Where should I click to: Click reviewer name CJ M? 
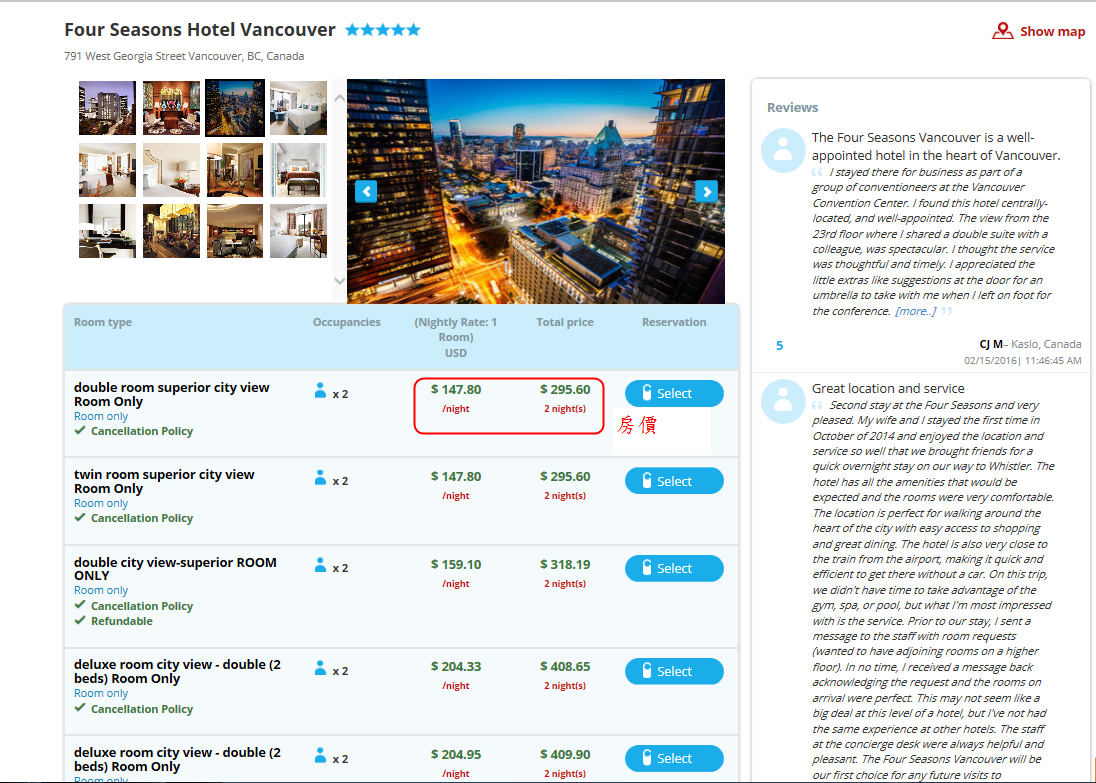pyautogui.click(x=991, y=344)
